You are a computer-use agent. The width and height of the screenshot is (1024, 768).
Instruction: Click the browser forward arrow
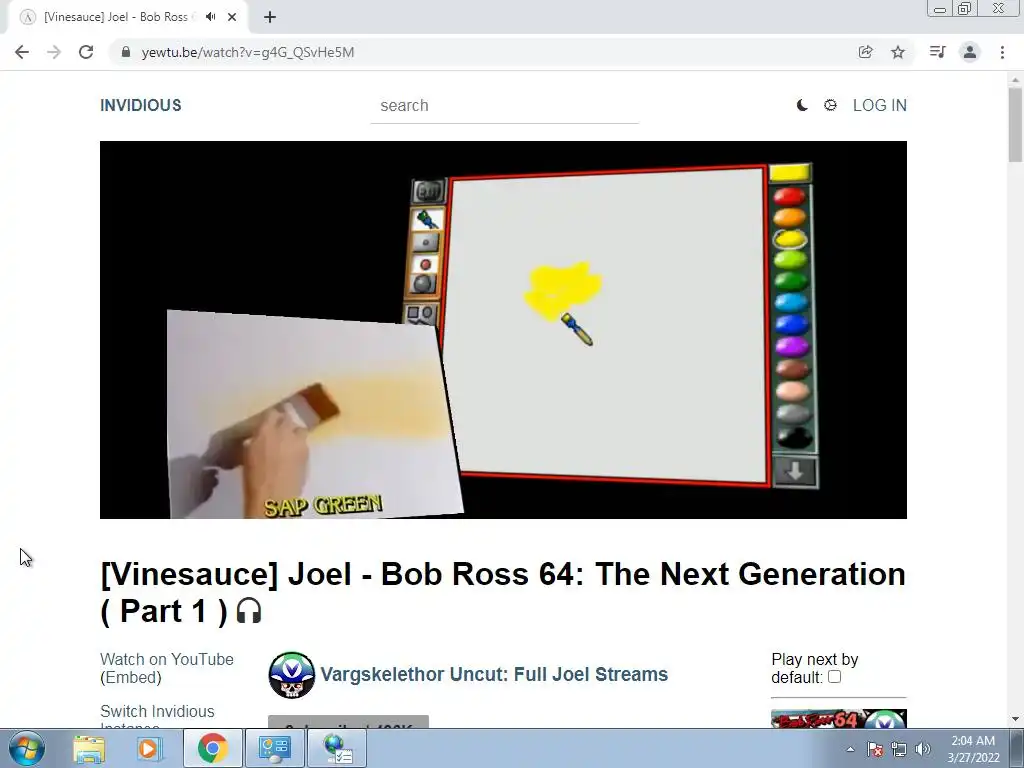click(54, 52)
